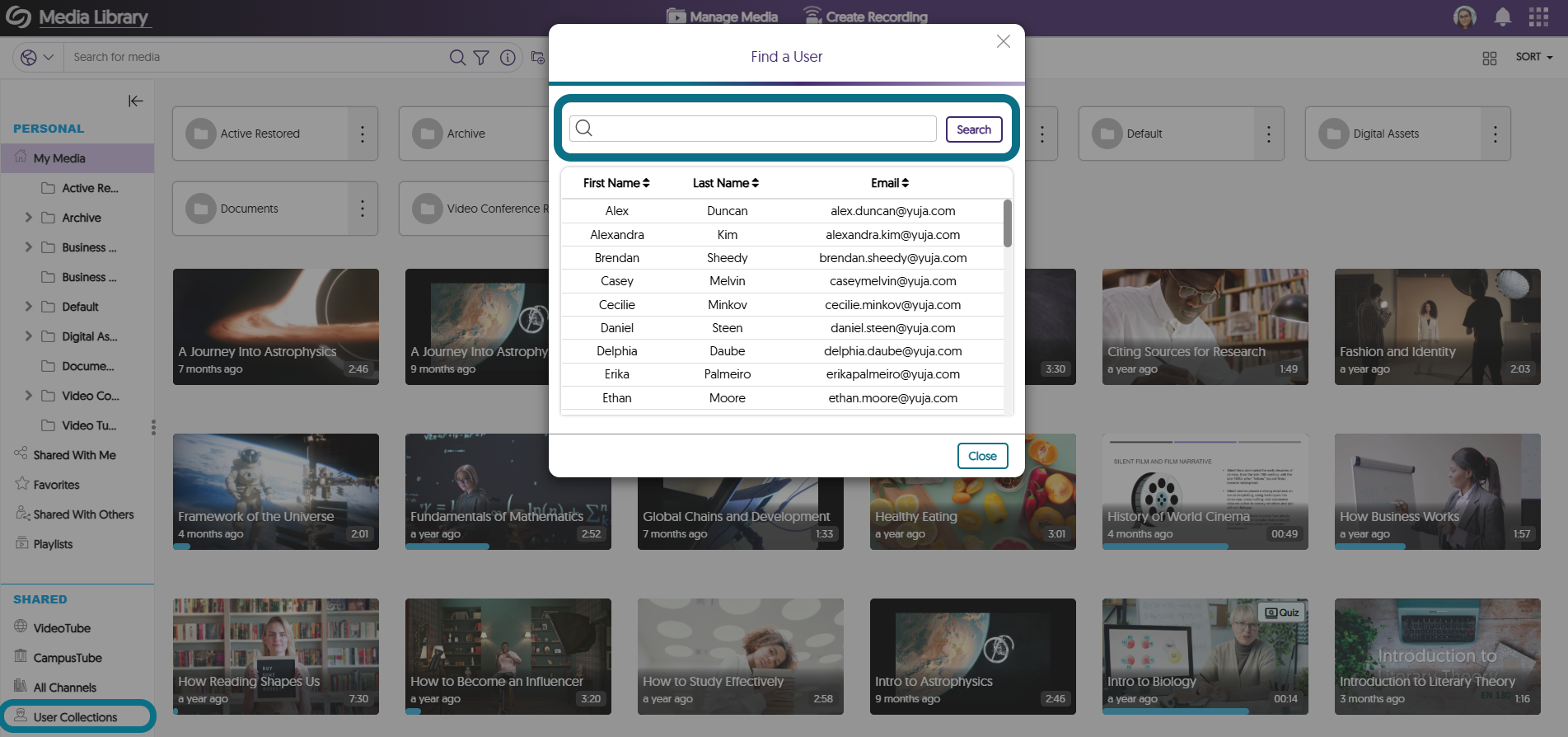Expand the Archive folder in sidebar
The image size is (1568, 737).
(28, 218)
